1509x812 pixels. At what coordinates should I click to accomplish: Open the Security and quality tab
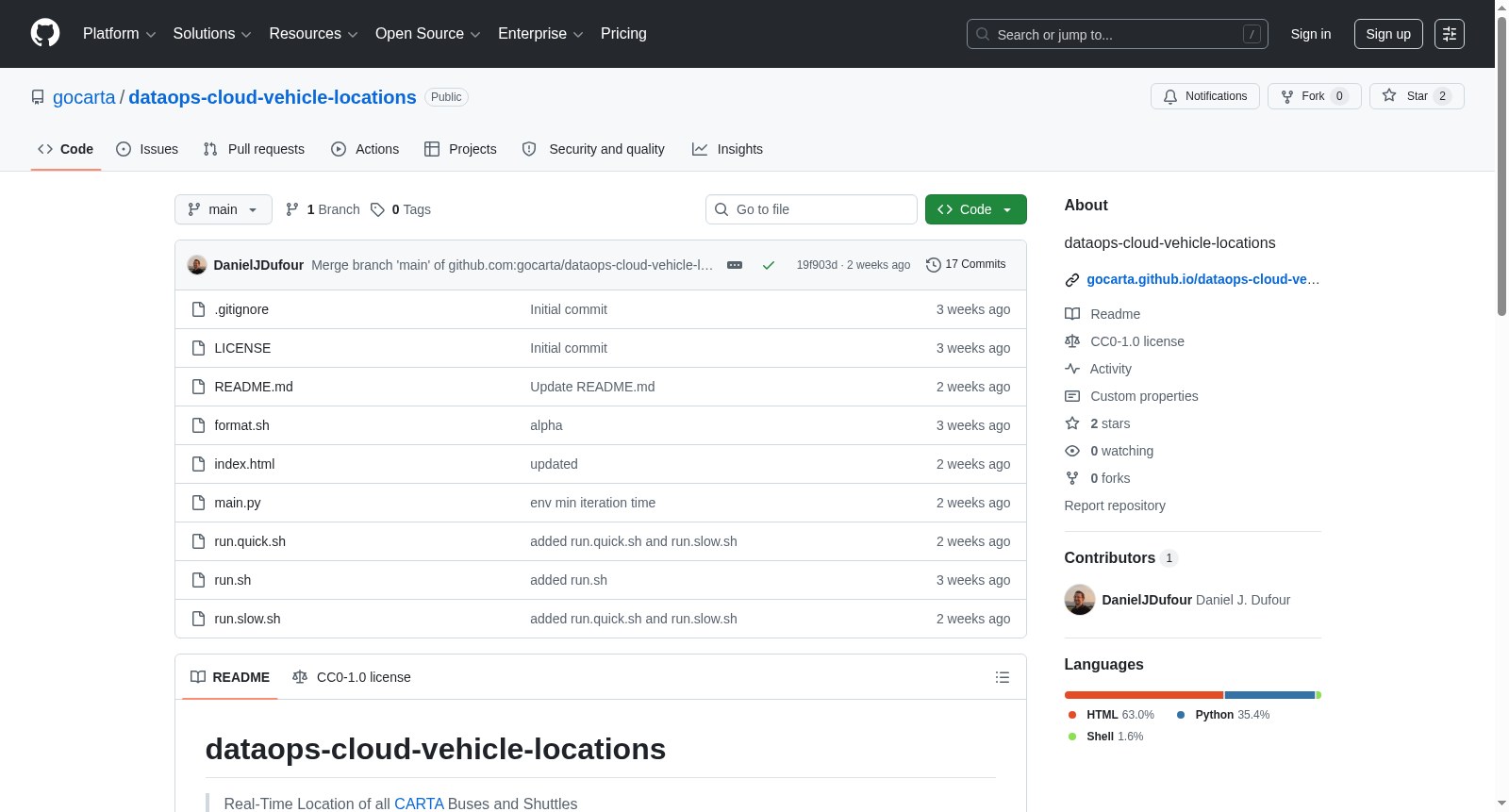coord(593,149)
